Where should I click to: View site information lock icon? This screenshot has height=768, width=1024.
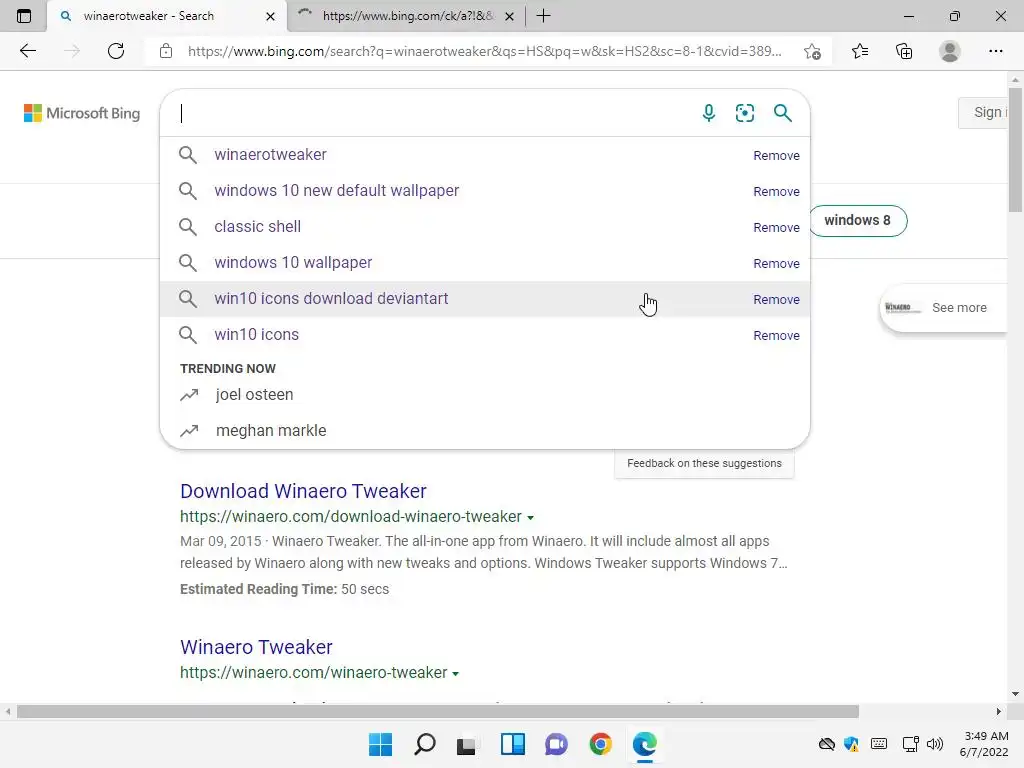point(166,51)
